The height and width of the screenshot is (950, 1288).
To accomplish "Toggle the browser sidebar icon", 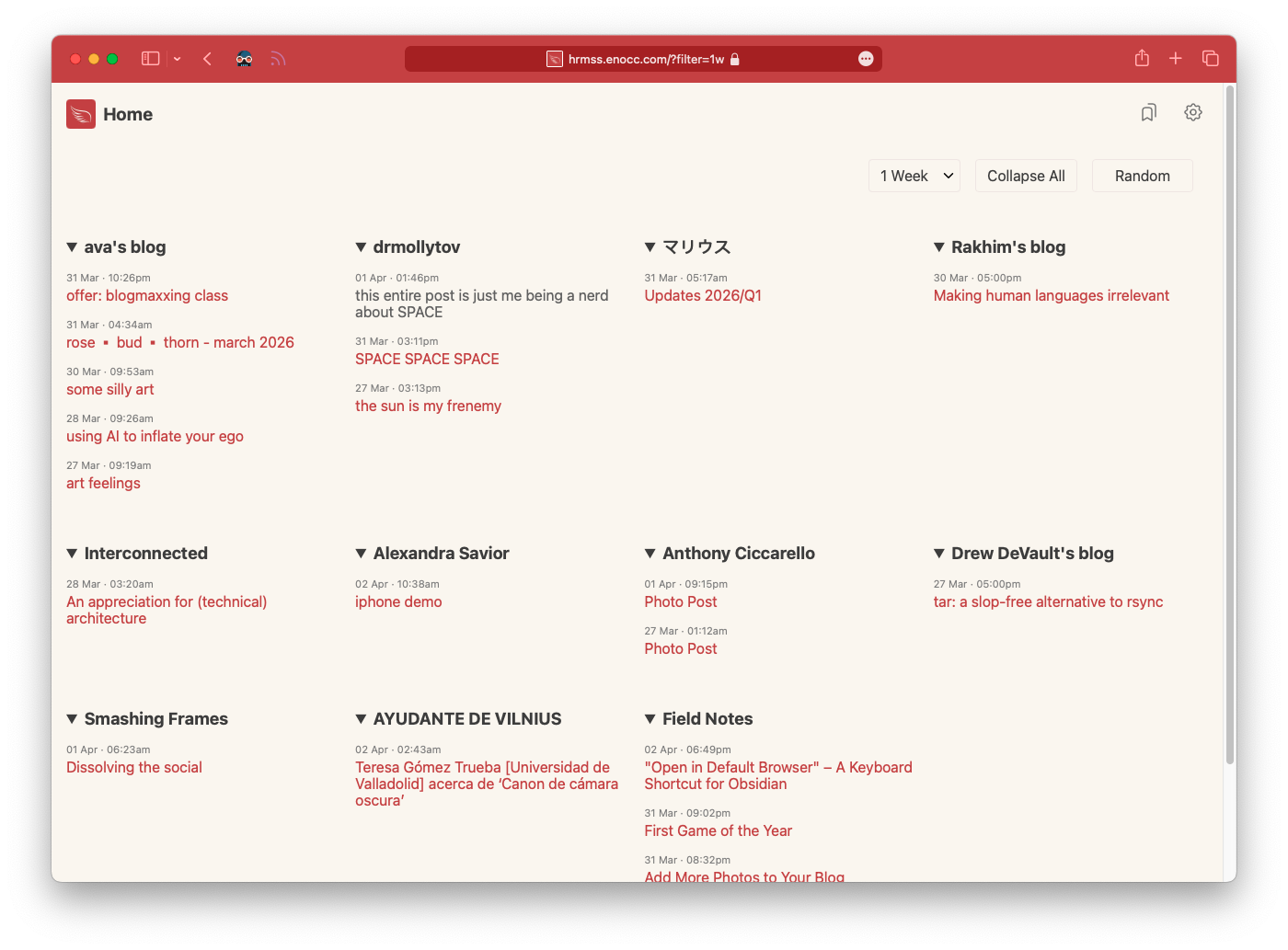I will (x=149, y=58).
